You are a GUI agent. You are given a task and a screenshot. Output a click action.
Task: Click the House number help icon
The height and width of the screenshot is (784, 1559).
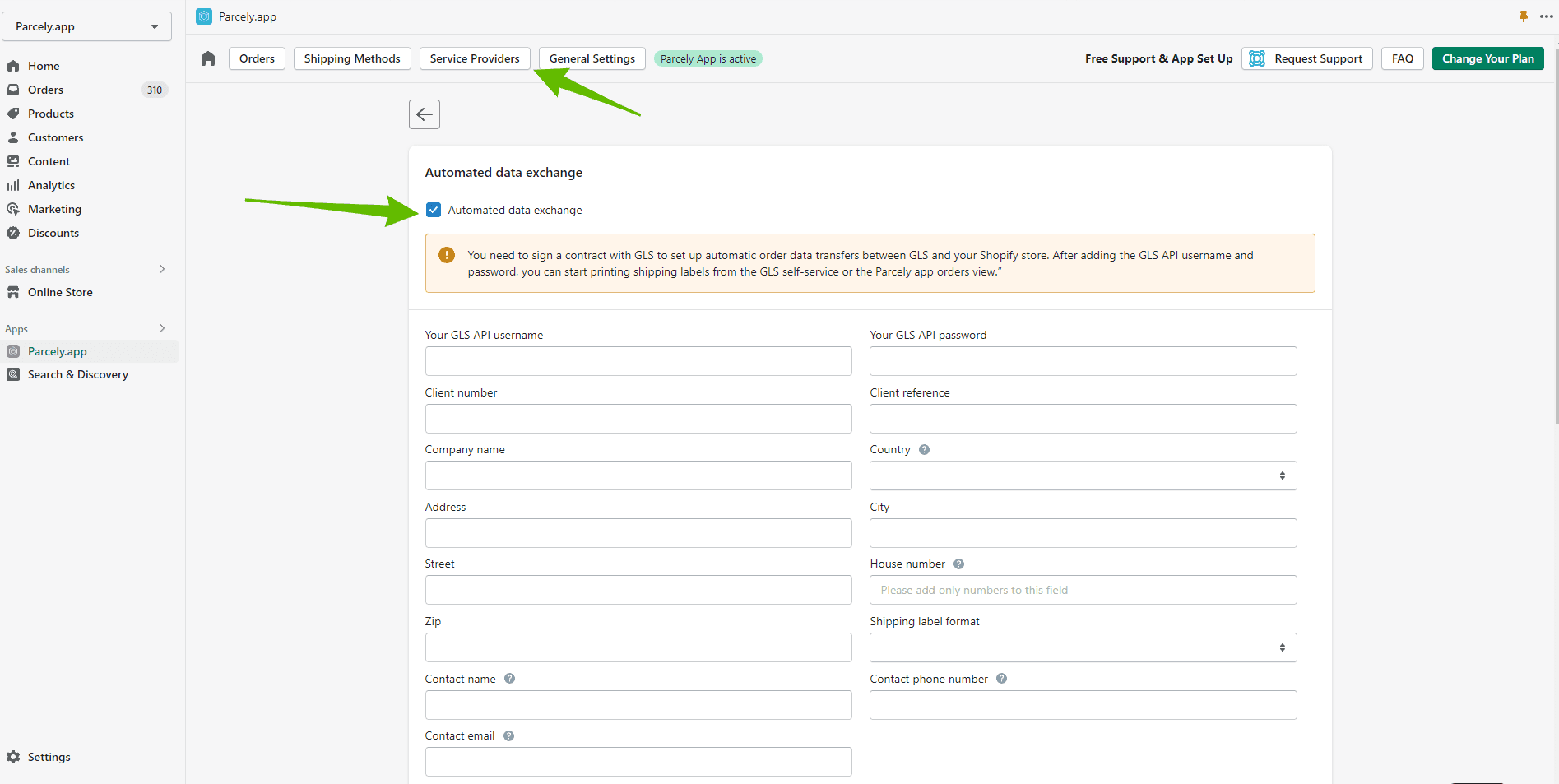click(958, 564)
